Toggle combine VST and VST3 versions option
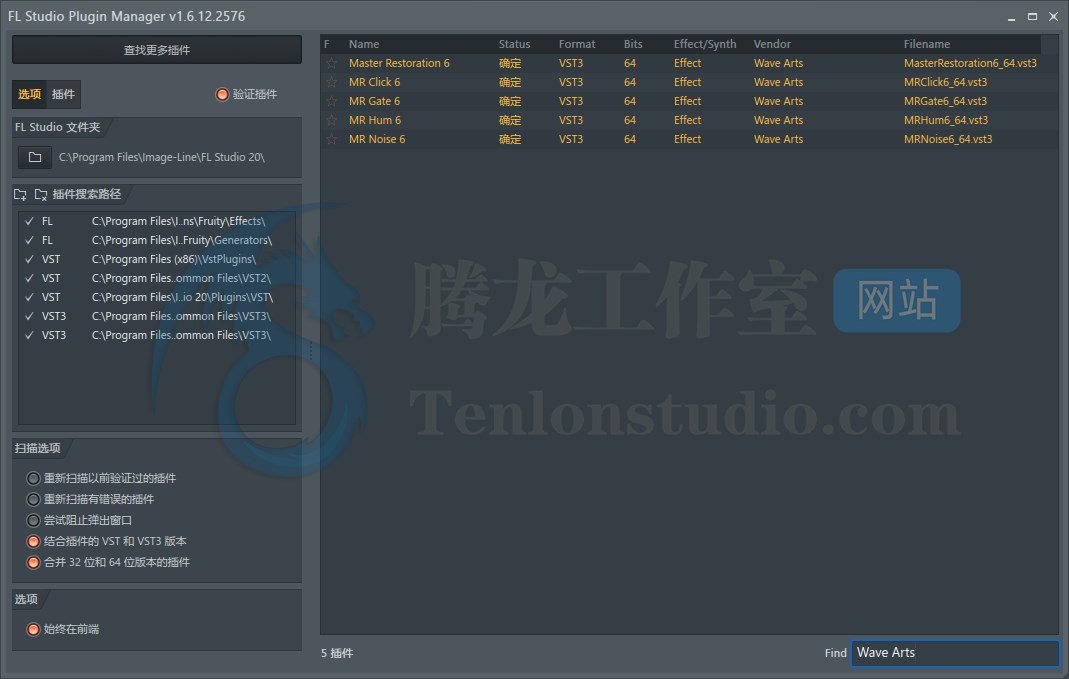This screenshot has width=1069, height=679. point(33,542)
